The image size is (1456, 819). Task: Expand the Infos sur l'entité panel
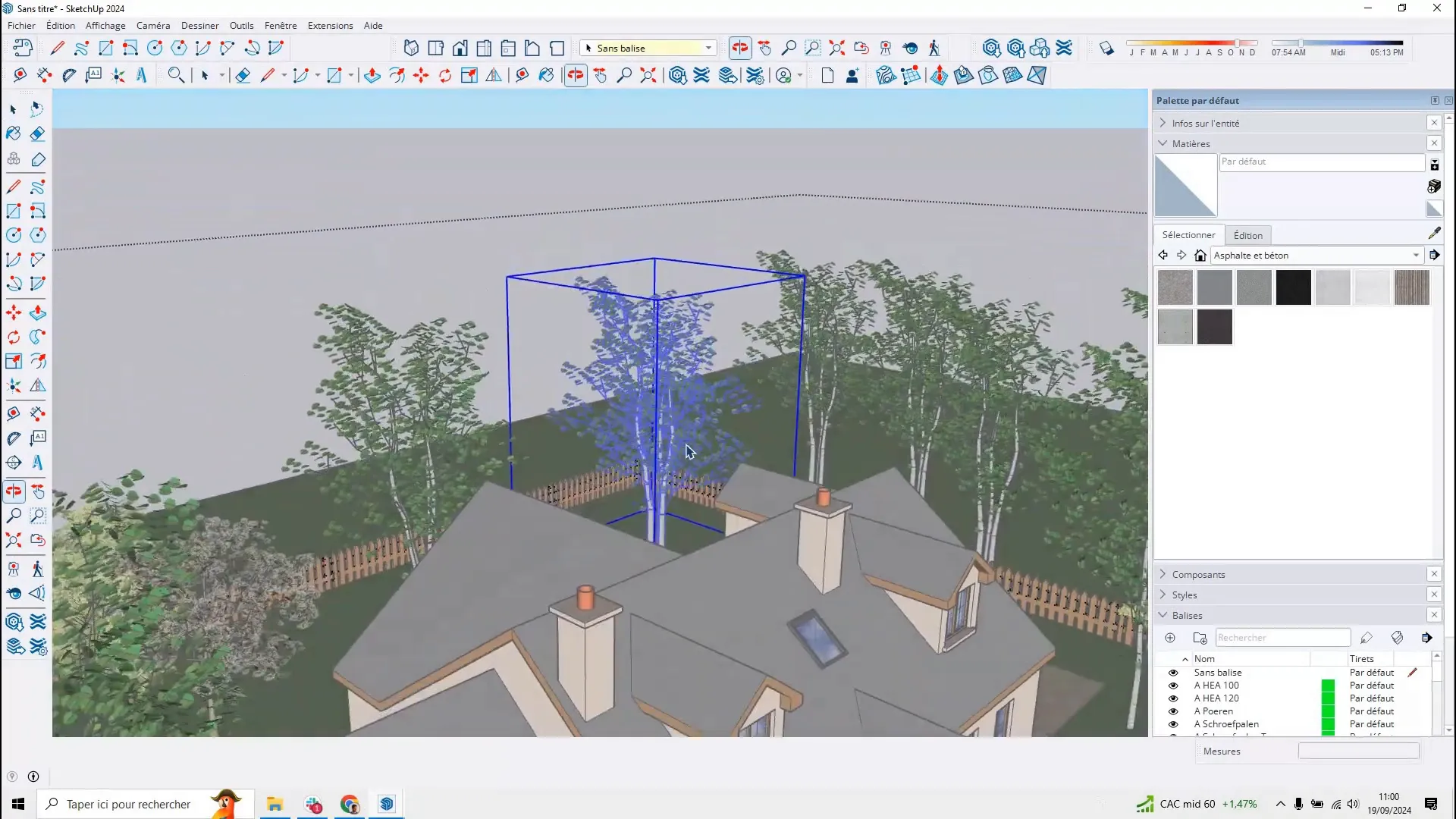tap(1163, 123)
